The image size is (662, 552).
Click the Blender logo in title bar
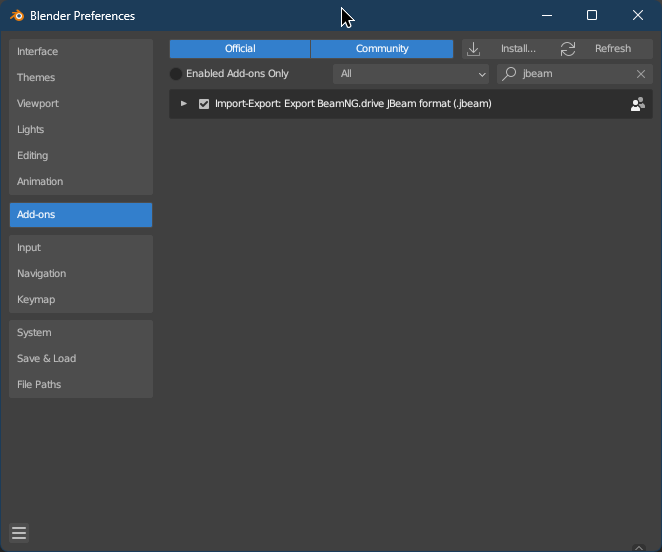point(17,16)
